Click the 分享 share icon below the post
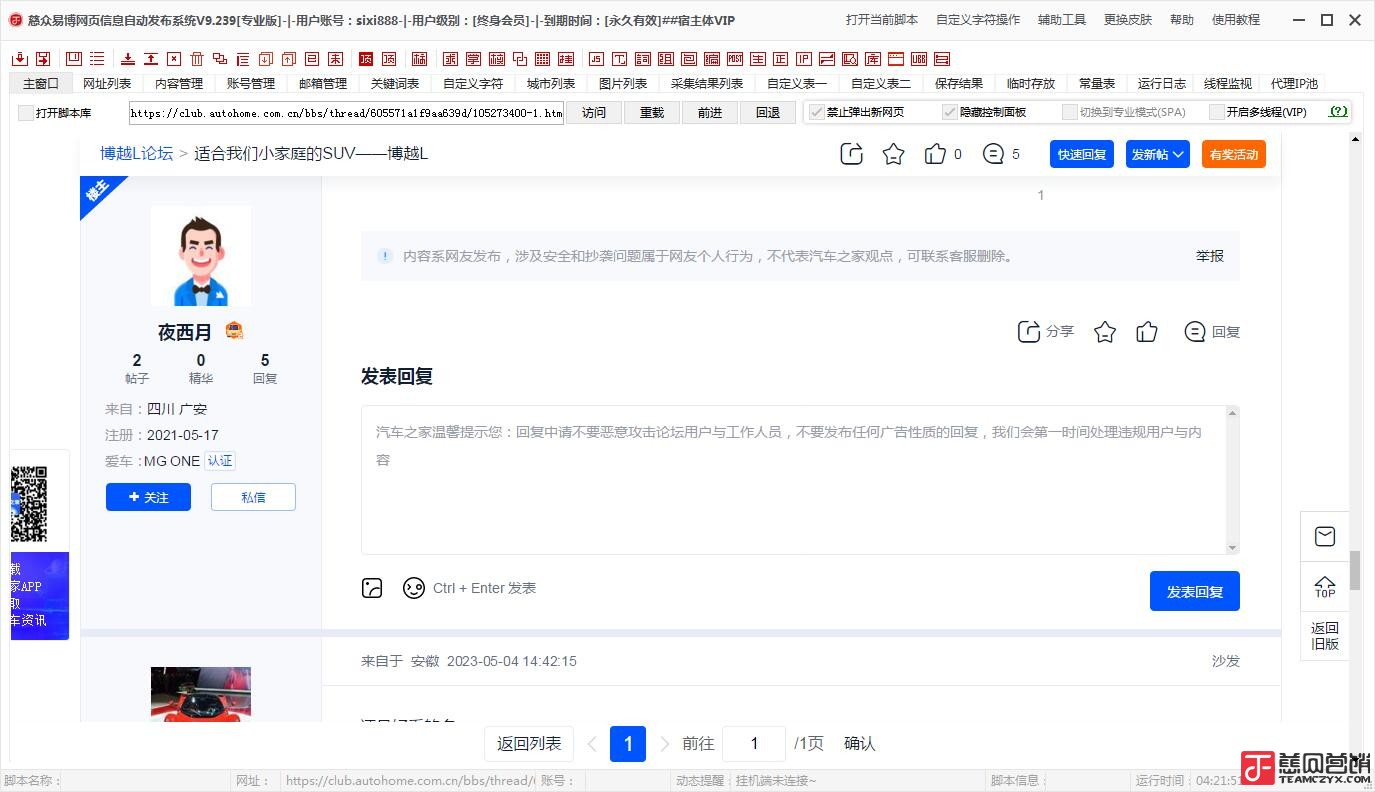The width and height of the screenshot is (1375, 792). click(1028, 332)
